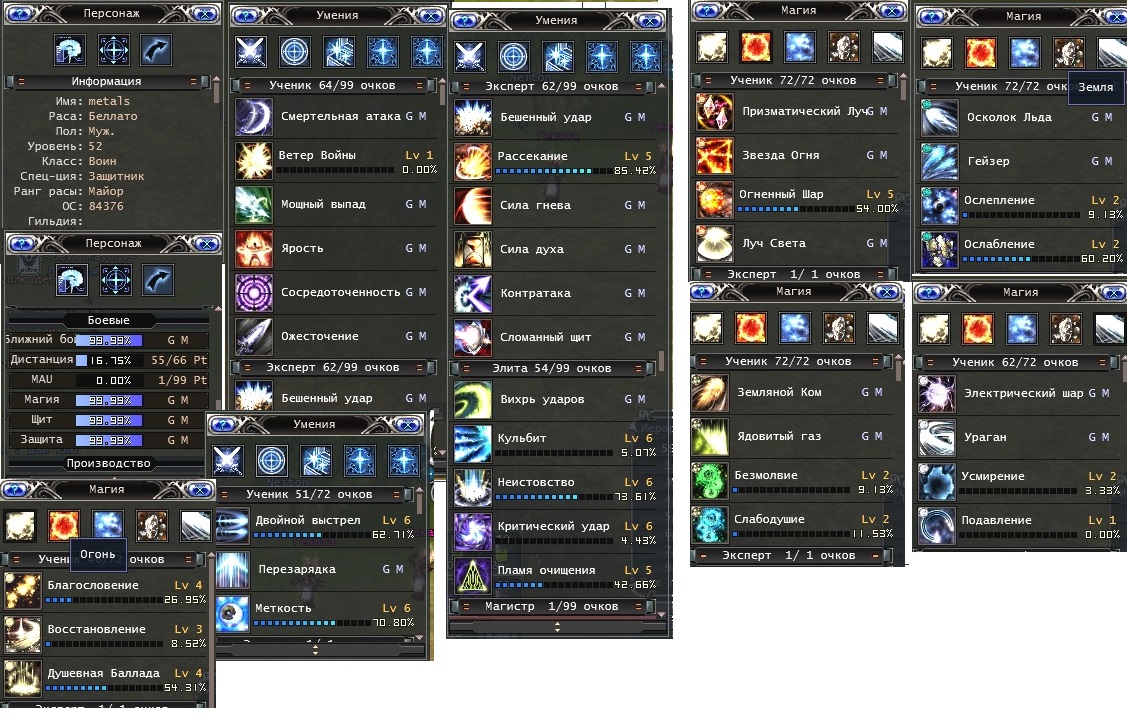Click the Производство section label
This screenshot has width=1127, height=724.
pos(109,464)
